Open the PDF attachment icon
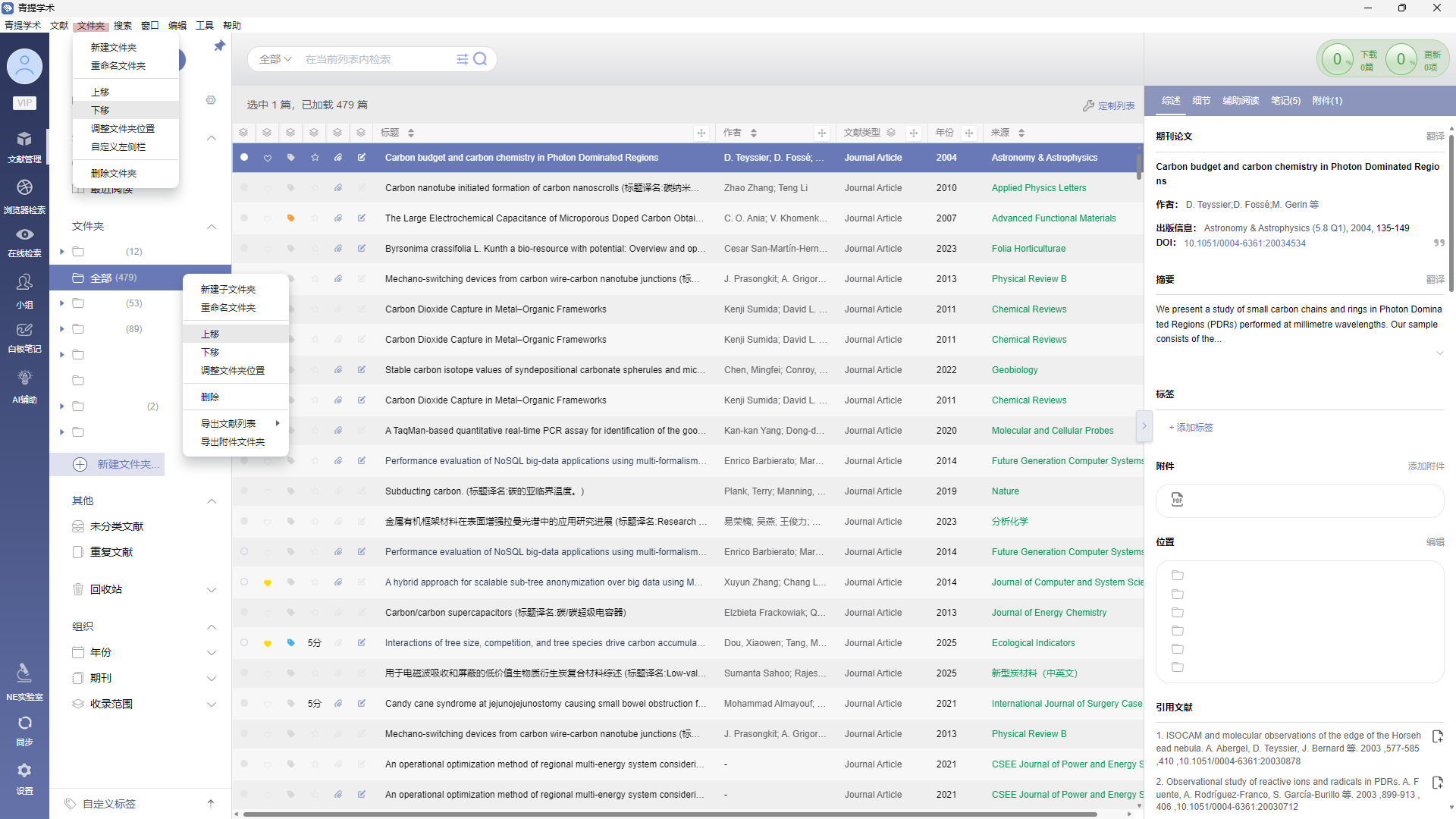The width and height of the screenshot is (1456, 819). pos(1177,500)
